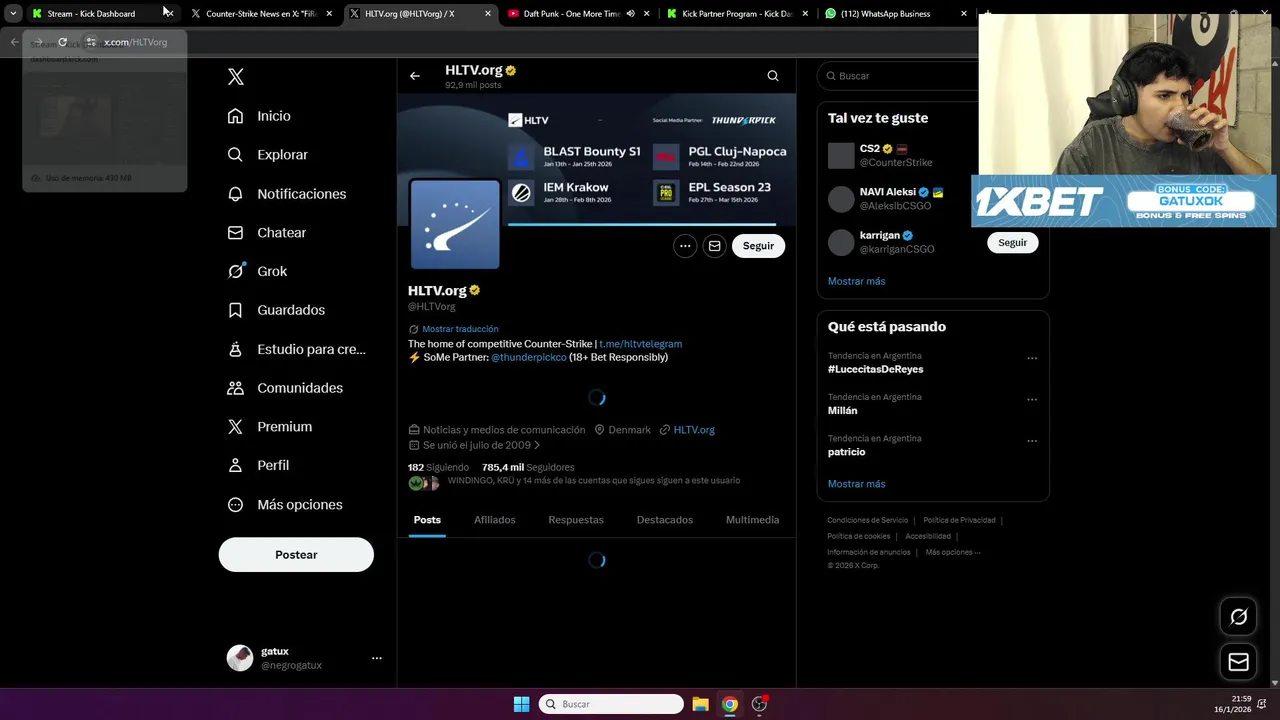The width and height of the screenshot is (1280, 720).
Task: Click Mostrar más under Tal vez te guste
Action: (x=856, y=281)
